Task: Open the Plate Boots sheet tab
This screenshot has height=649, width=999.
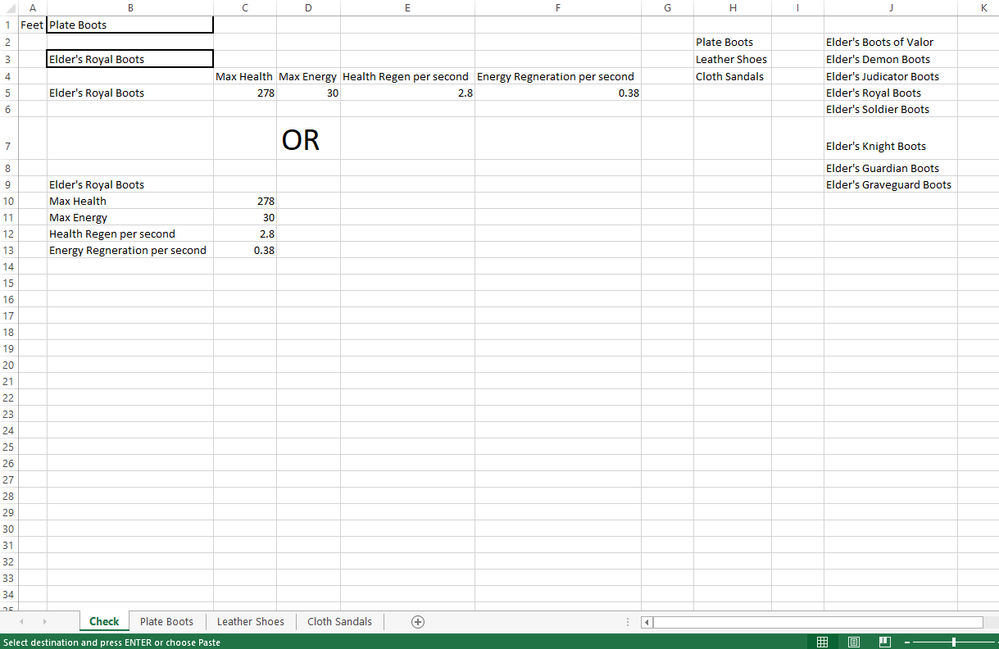Action: [166, 622]
